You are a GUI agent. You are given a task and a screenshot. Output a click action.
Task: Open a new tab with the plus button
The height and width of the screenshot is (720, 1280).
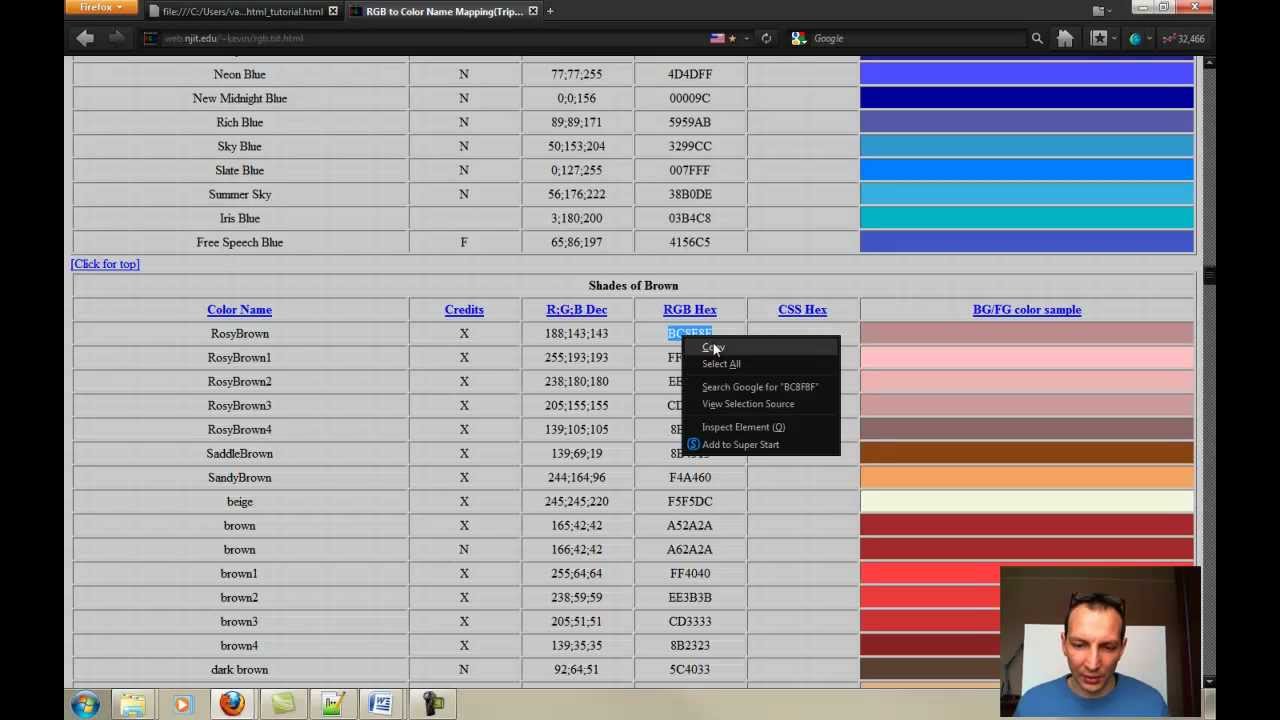[x=550, y=11]
